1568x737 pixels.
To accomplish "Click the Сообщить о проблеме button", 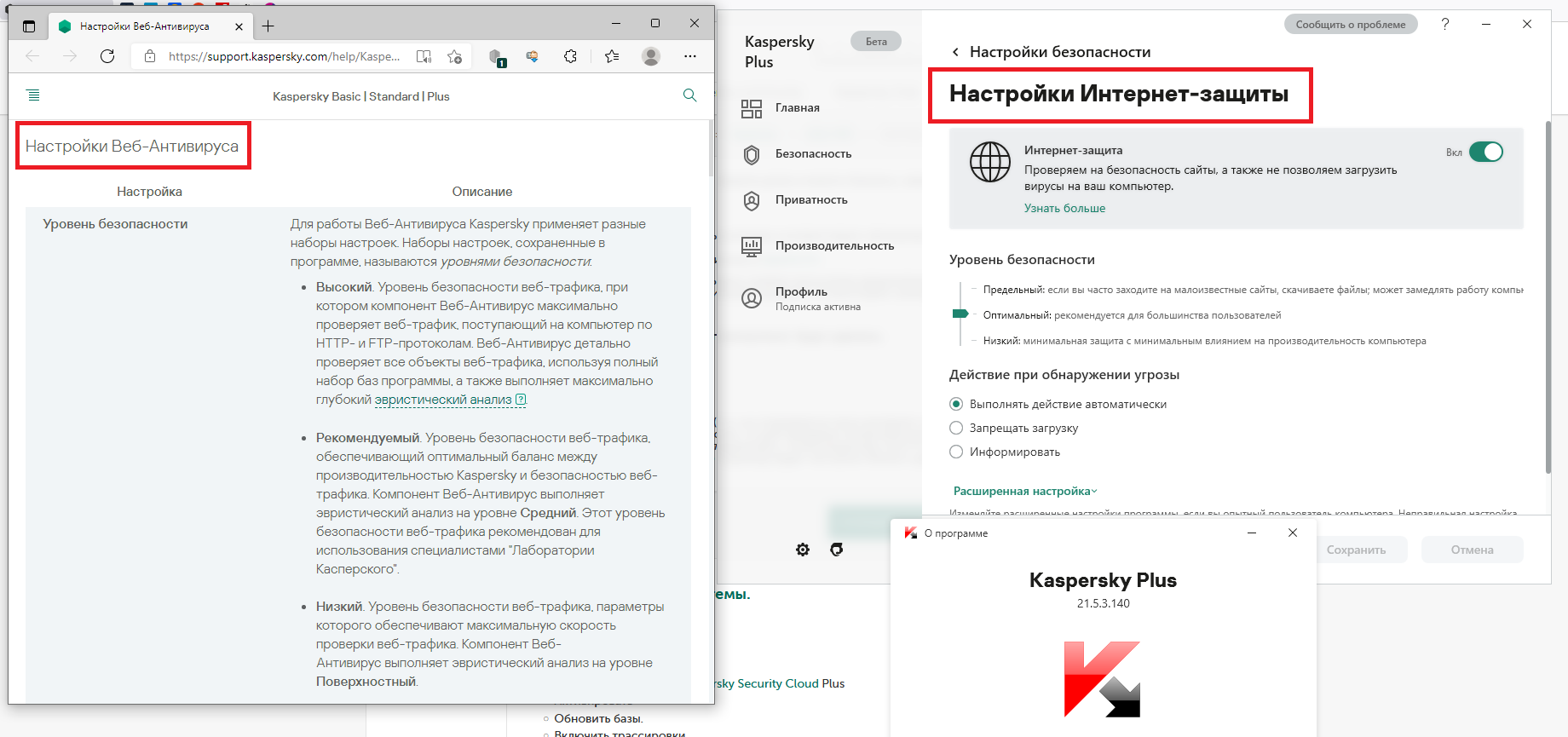I will click(1351, 24).
